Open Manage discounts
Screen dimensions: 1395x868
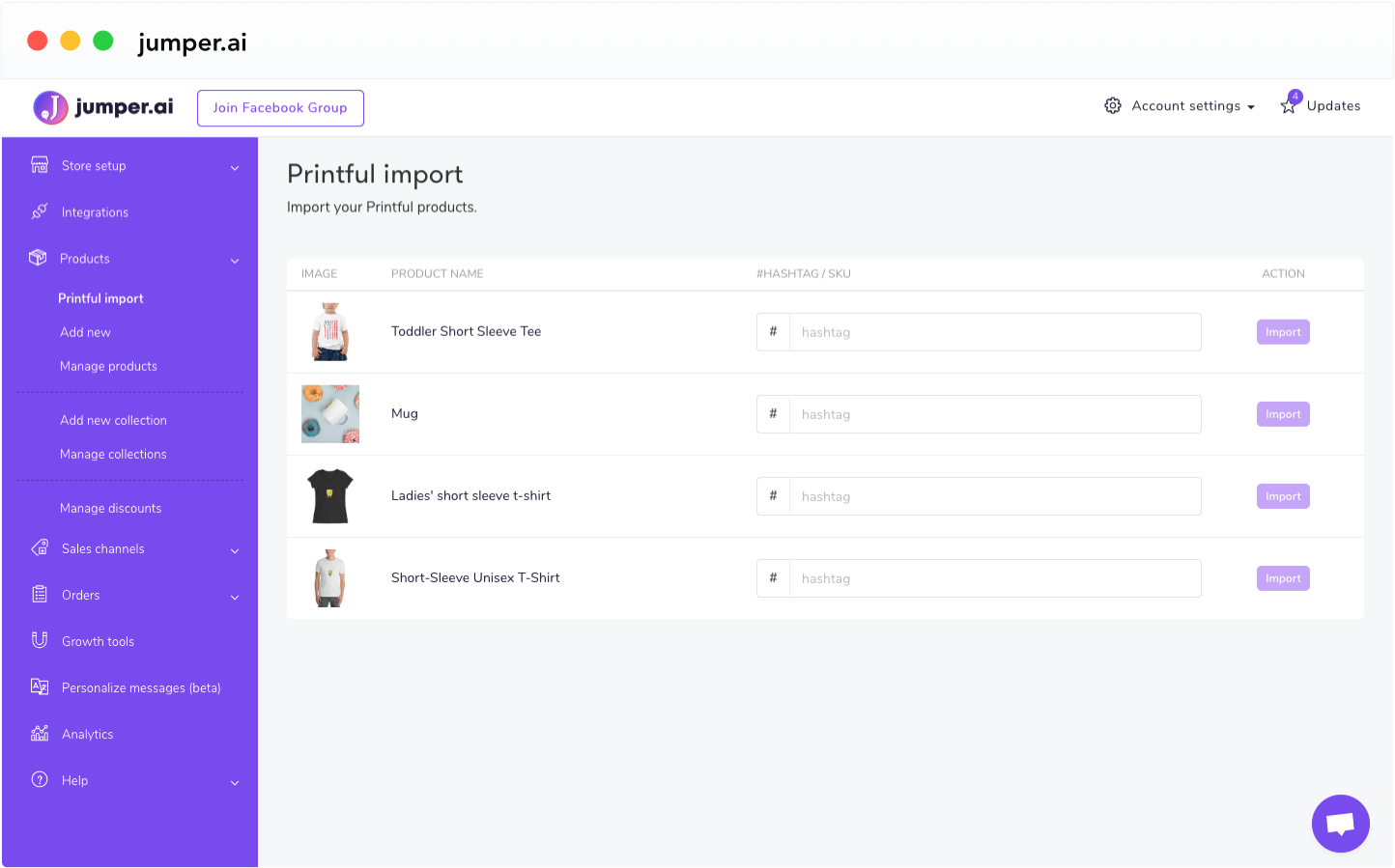[110, 508]
